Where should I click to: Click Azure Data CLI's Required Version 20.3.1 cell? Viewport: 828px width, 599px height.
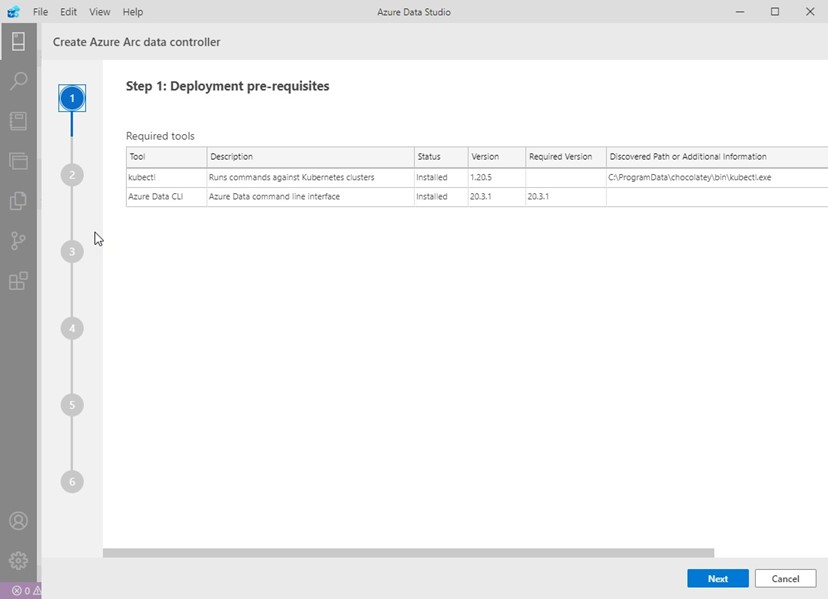pos(566,196)
